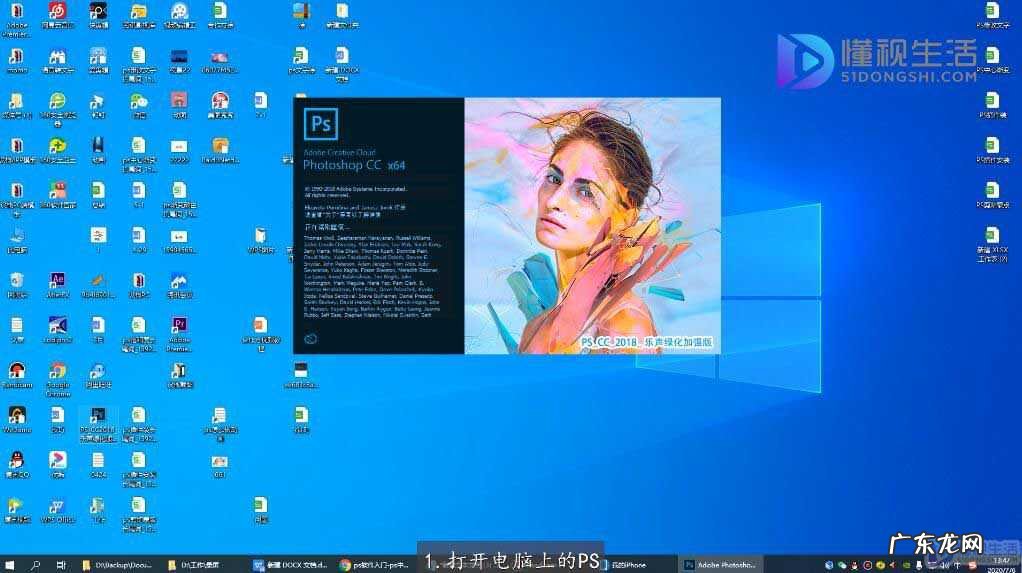The image size is (1022, 573).
Task: Open the Adobe After Effects desktop shortcut
Action: [x=57, y=282]
